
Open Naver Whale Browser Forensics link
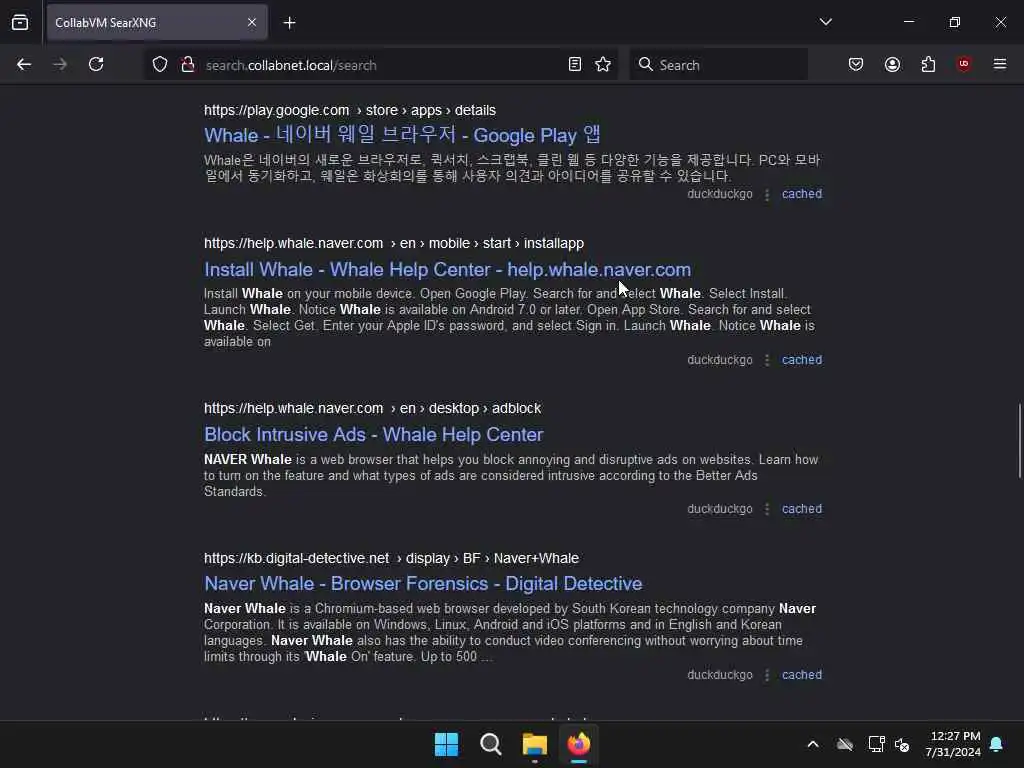pyautogui.click(x=423, y=584)
